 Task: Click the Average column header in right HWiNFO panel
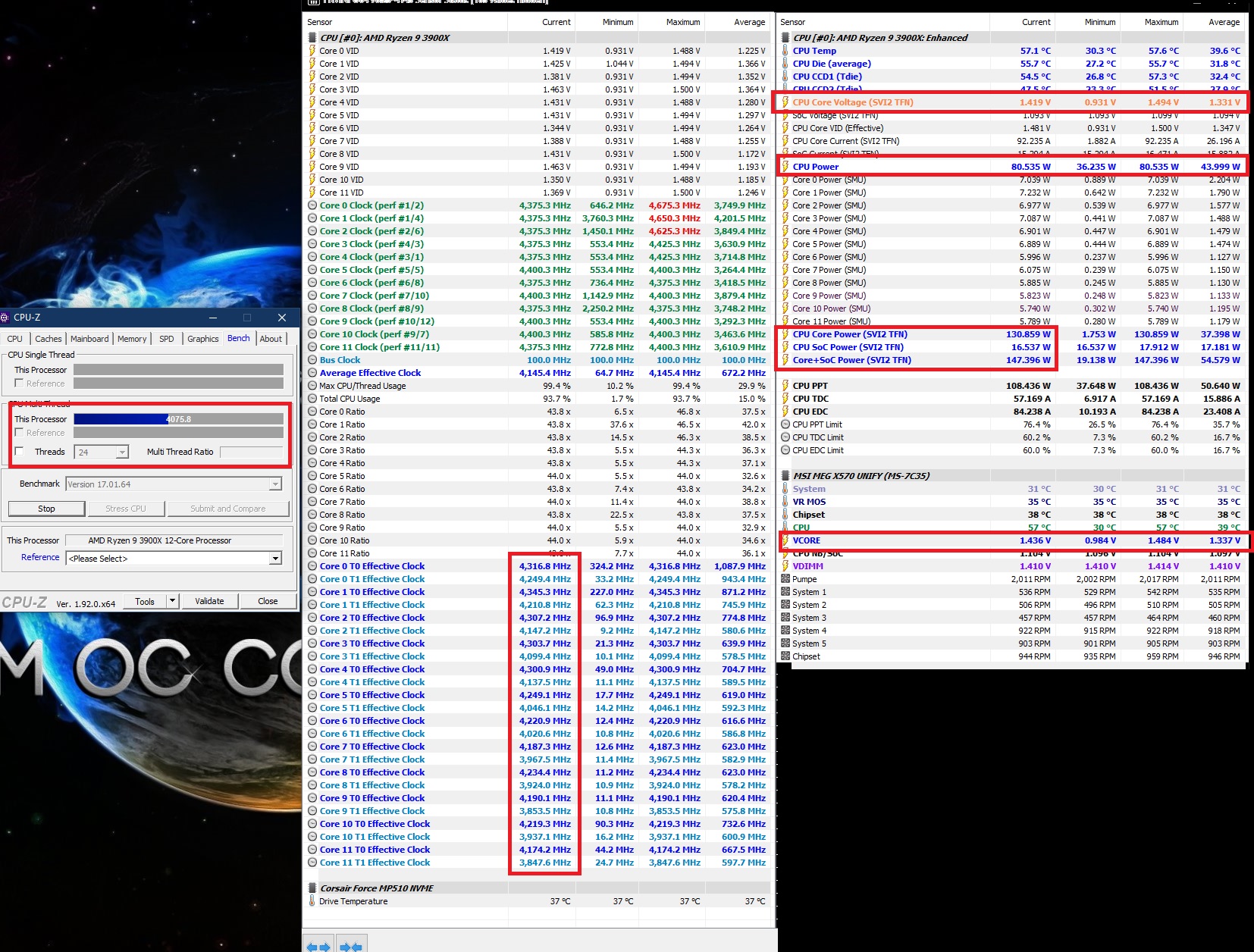[x=1215, y=22]
